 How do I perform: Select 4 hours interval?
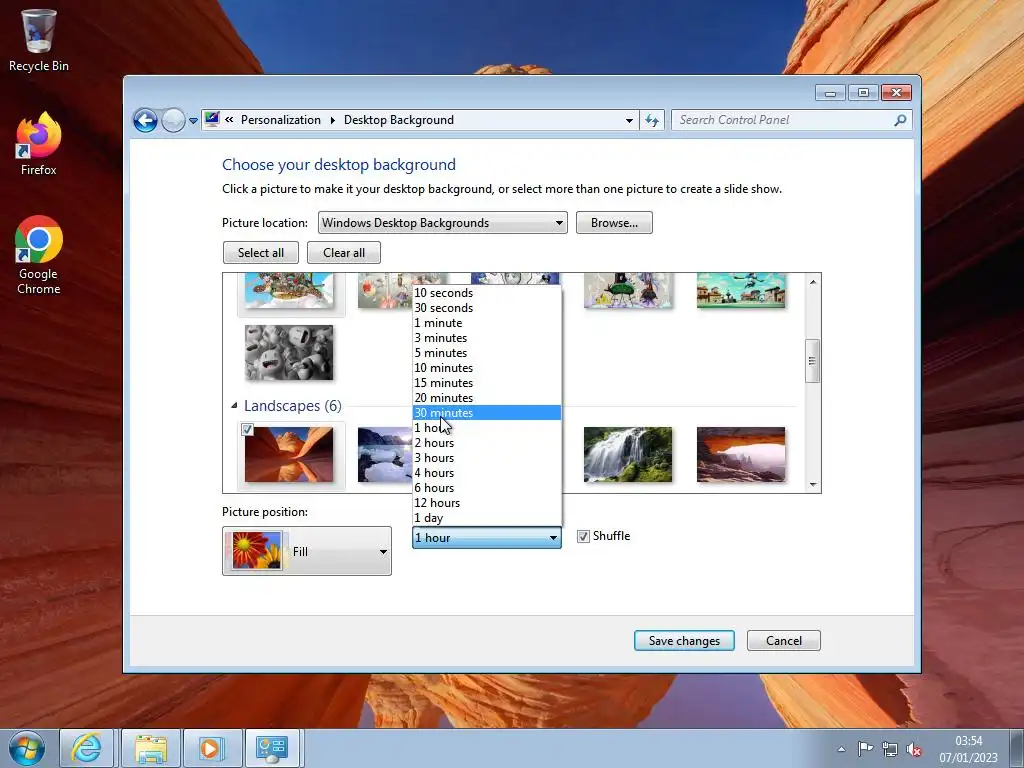tap(487, 473)
